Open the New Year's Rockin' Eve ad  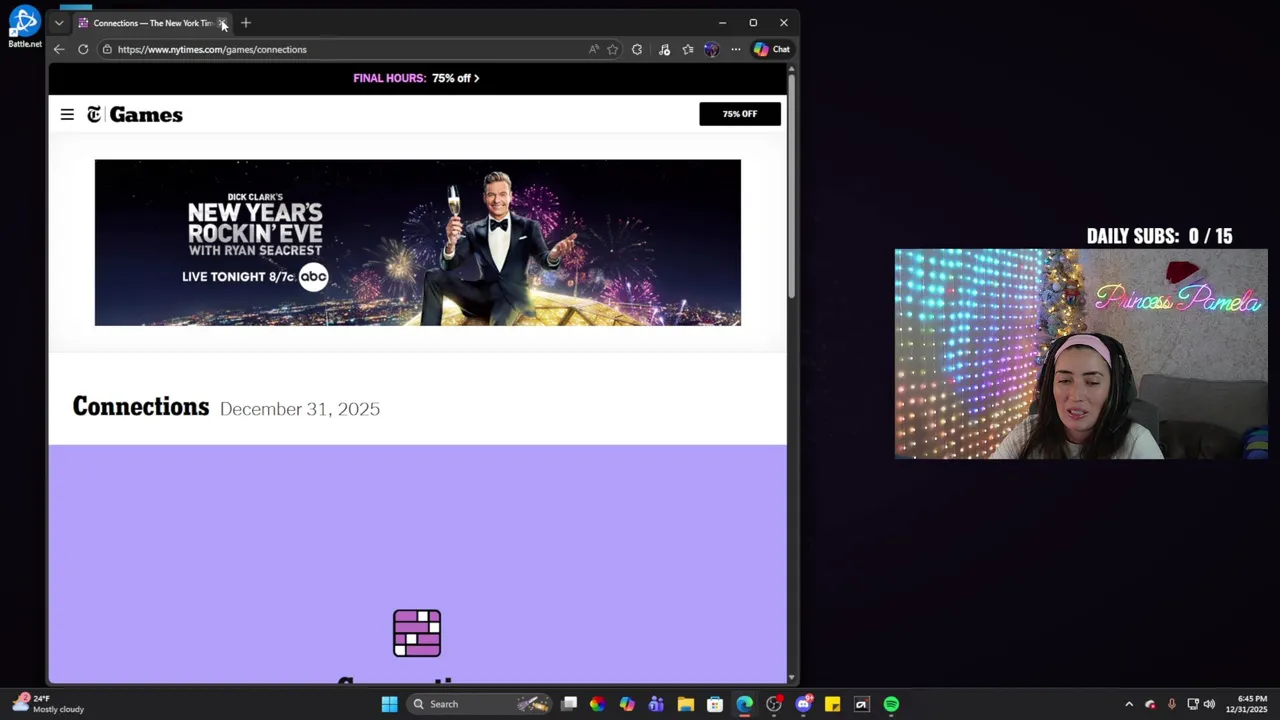[x=418, y=242]
